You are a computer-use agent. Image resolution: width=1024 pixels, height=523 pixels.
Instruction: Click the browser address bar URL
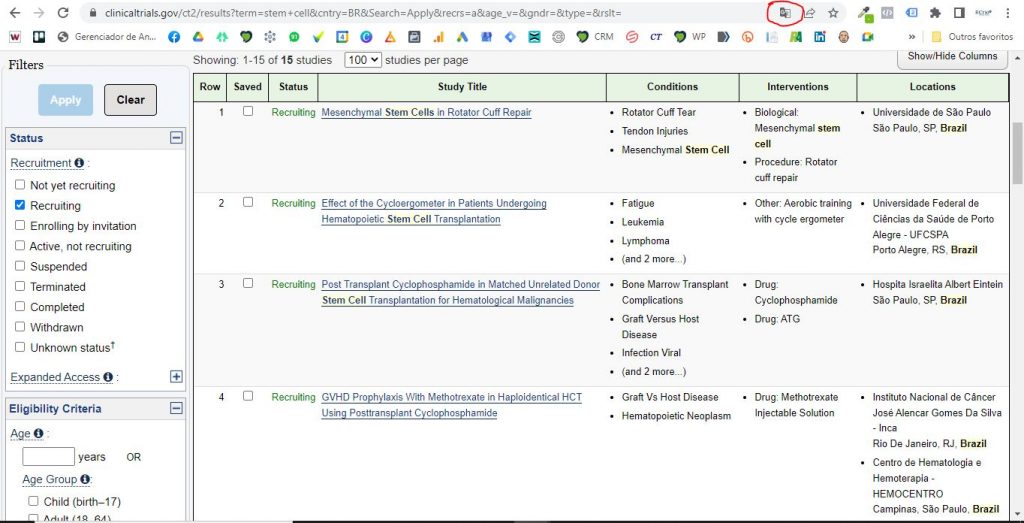click(363, 12)
